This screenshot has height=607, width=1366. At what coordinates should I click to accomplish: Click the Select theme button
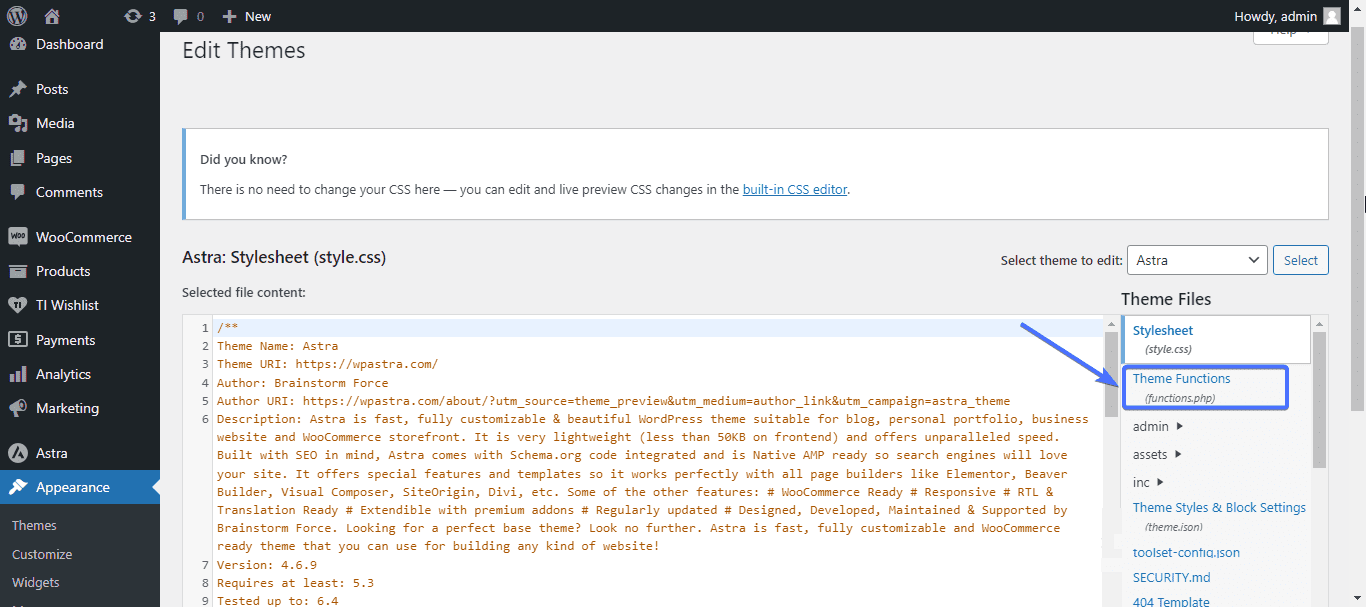click(1301, 260)
